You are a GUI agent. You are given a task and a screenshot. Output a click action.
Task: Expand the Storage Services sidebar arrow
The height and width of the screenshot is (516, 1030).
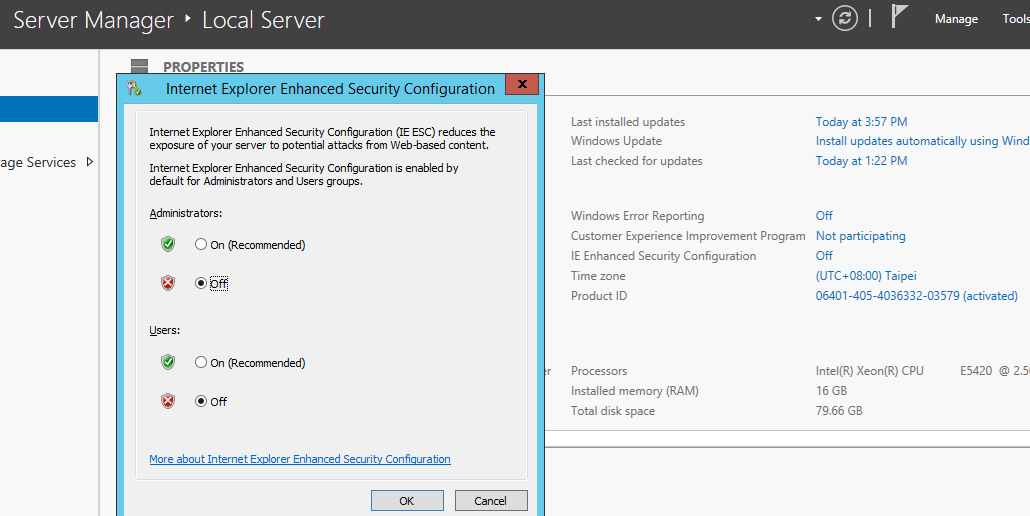tap(90, 161)
